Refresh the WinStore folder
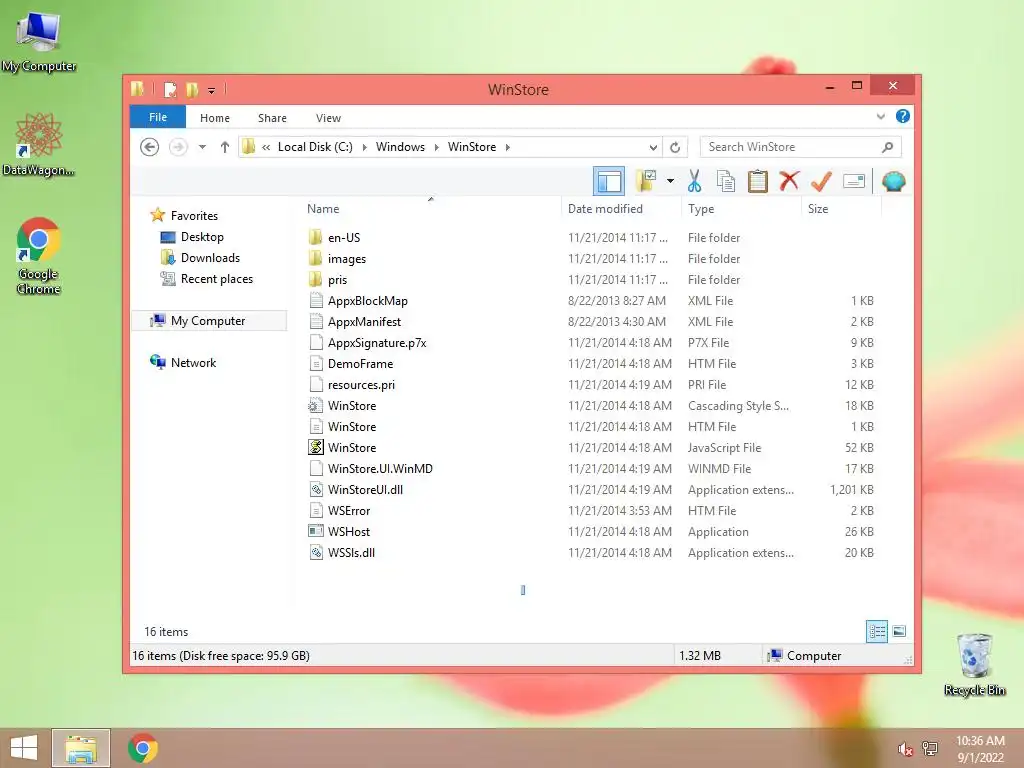 pyautogui.click(x=675, y=147)
